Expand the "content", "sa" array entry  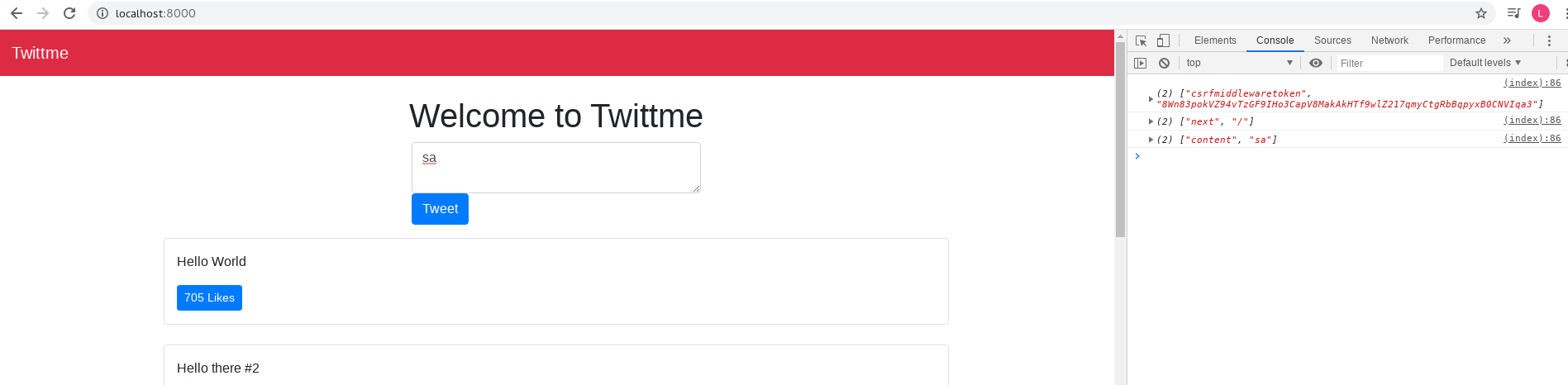pyautogui.click(x=1151, y=140)
